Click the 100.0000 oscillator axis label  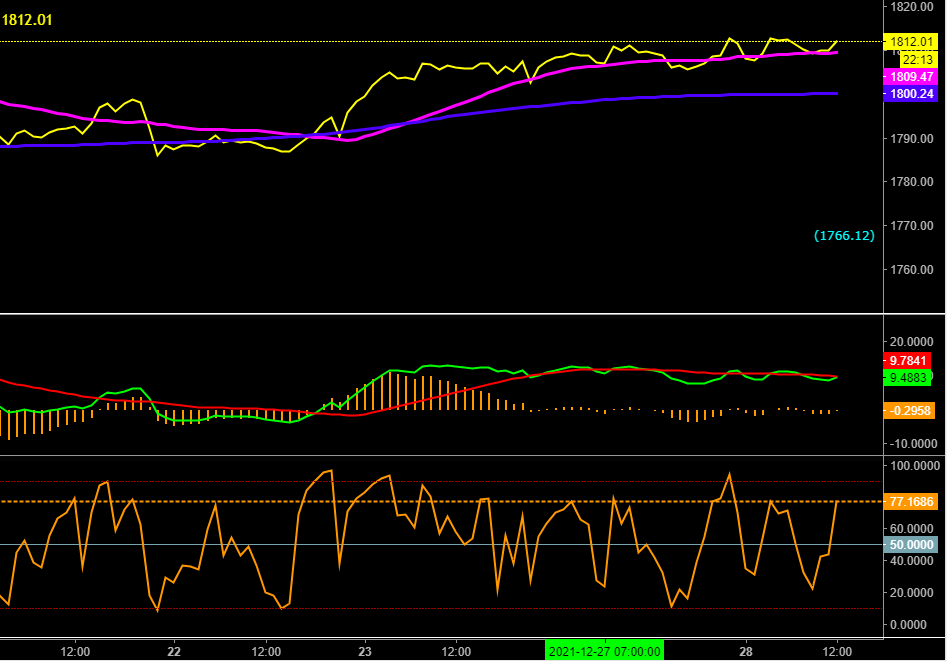[914, 466]
